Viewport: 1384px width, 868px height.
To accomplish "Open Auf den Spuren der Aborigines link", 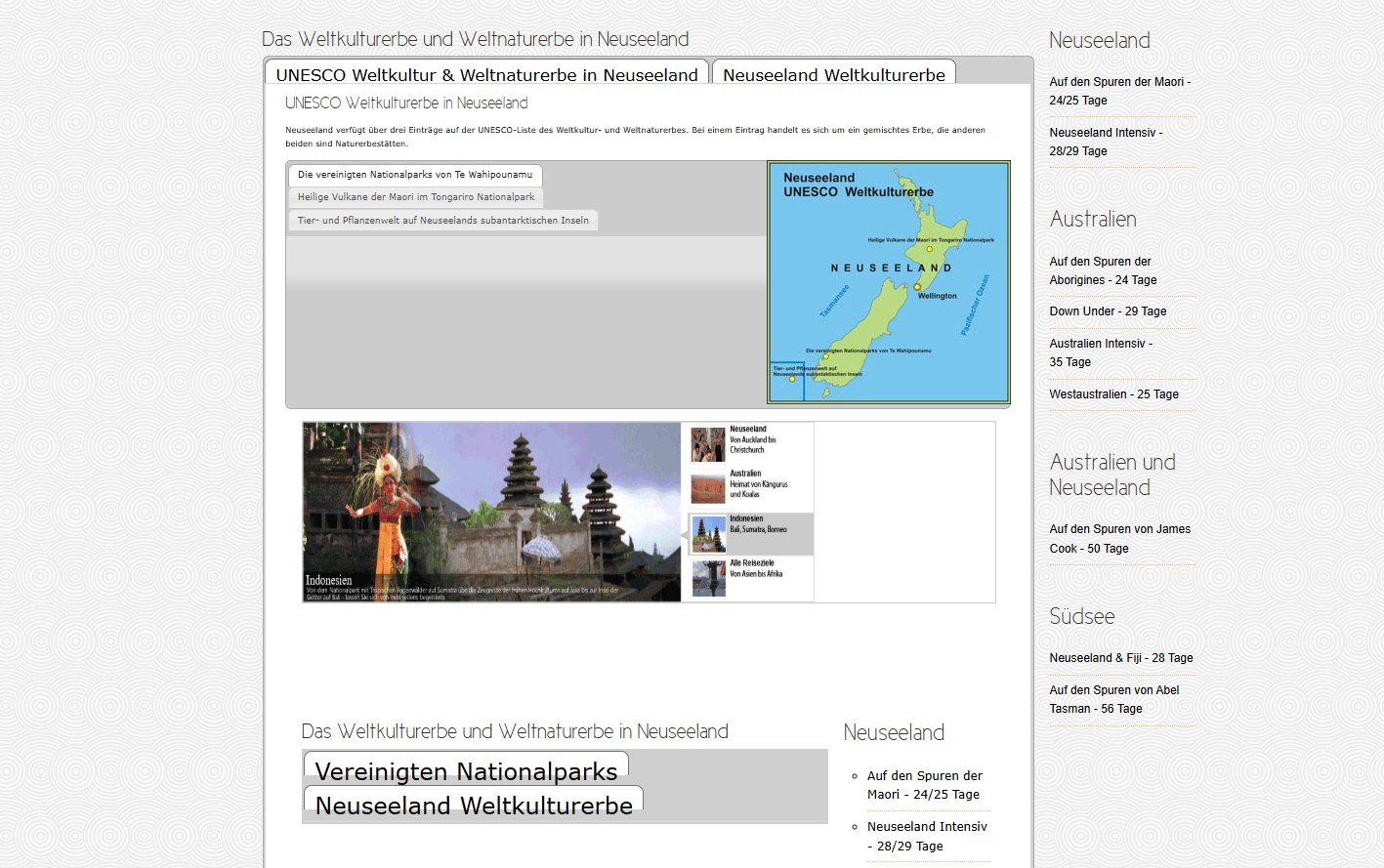I will 1103,270.
